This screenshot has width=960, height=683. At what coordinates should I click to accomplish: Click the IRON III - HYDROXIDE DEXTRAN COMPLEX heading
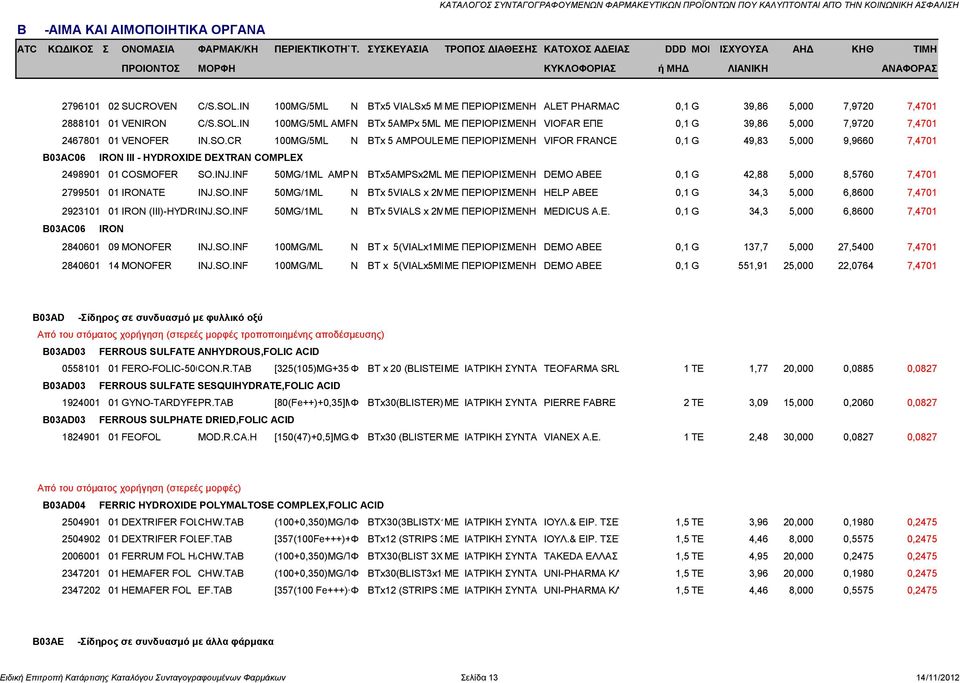point(201,158)
